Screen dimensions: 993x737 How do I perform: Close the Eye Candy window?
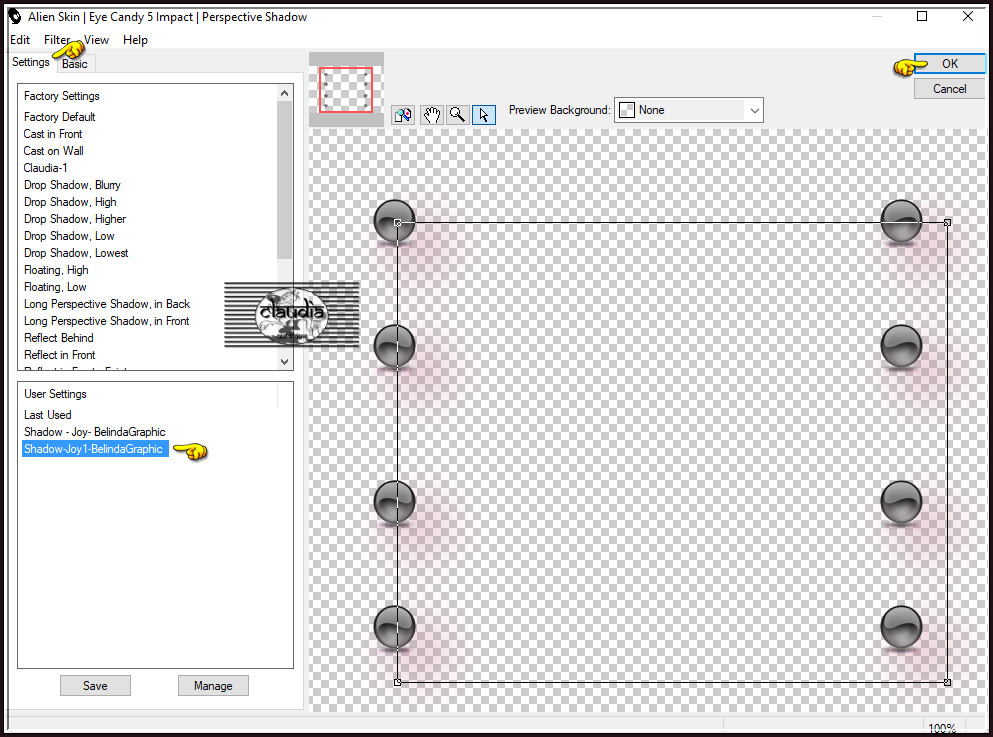click(968, 16)
